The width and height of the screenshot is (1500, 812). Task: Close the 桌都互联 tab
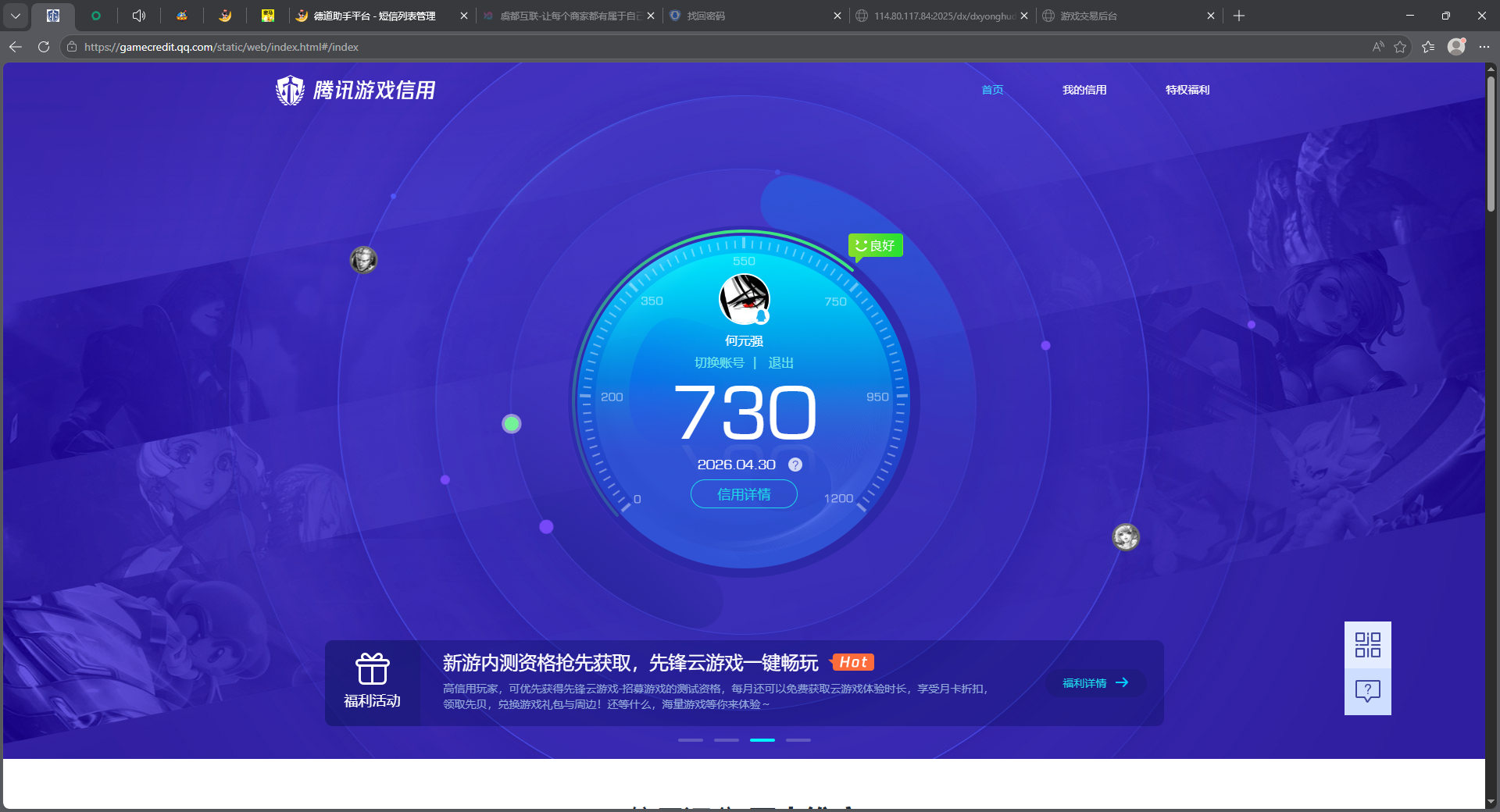[x=651, y=16]
